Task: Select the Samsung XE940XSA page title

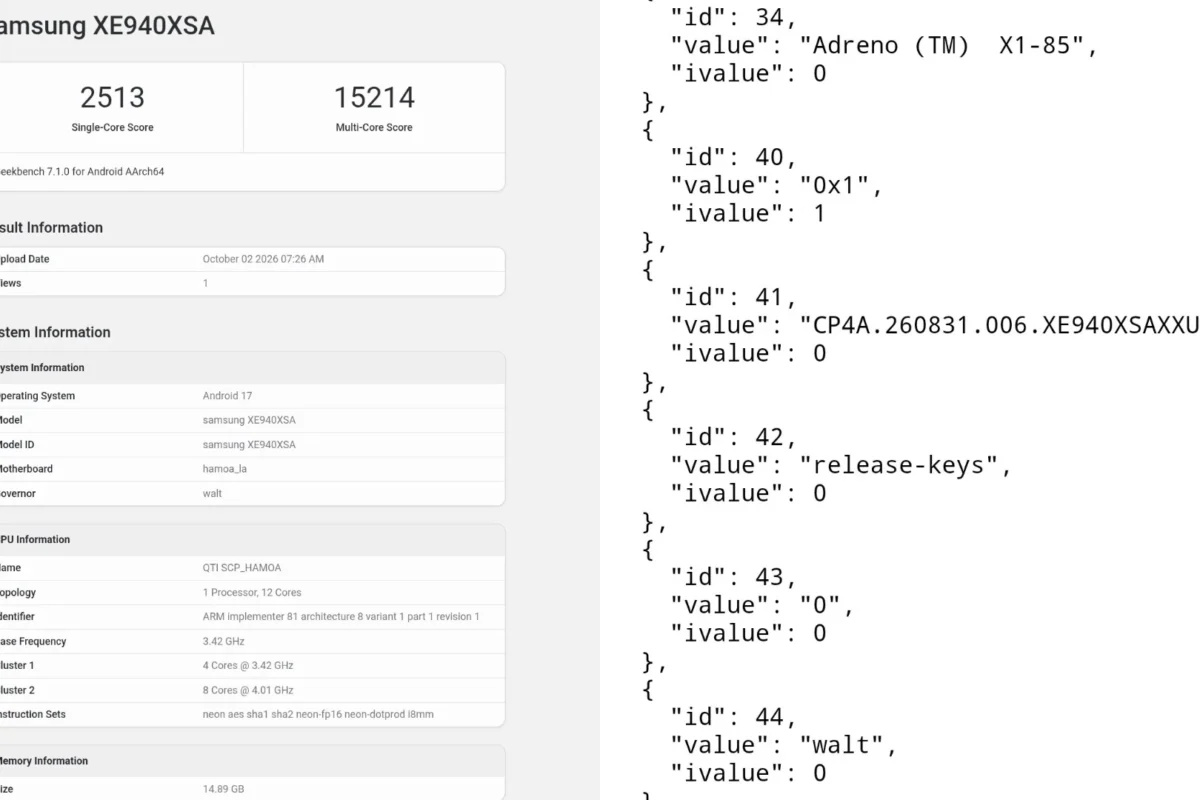Action: [107, 26]
